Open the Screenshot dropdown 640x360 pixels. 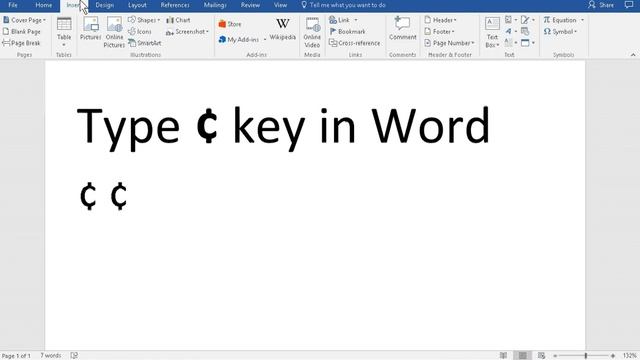point(187,31)
